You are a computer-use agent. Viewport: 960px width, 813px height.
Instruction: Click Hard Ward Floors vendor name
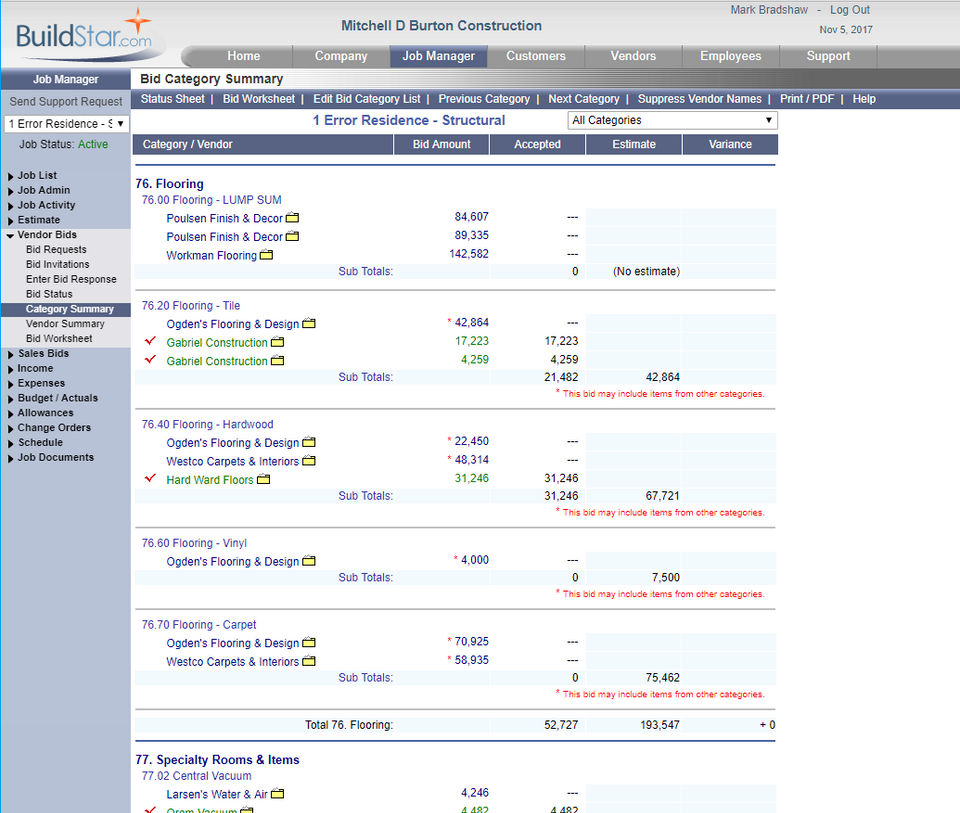click(x=209, y=480)
